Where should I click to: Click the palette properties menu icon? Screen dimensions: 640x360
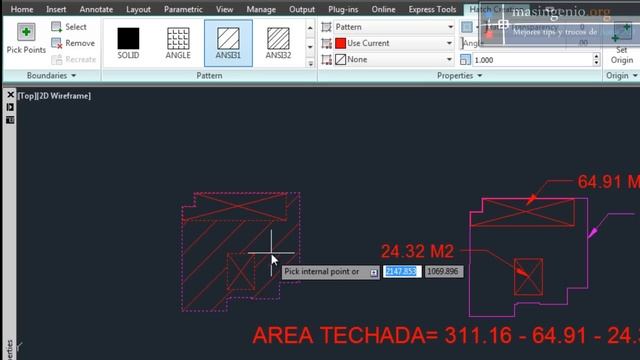coord(10,120)
